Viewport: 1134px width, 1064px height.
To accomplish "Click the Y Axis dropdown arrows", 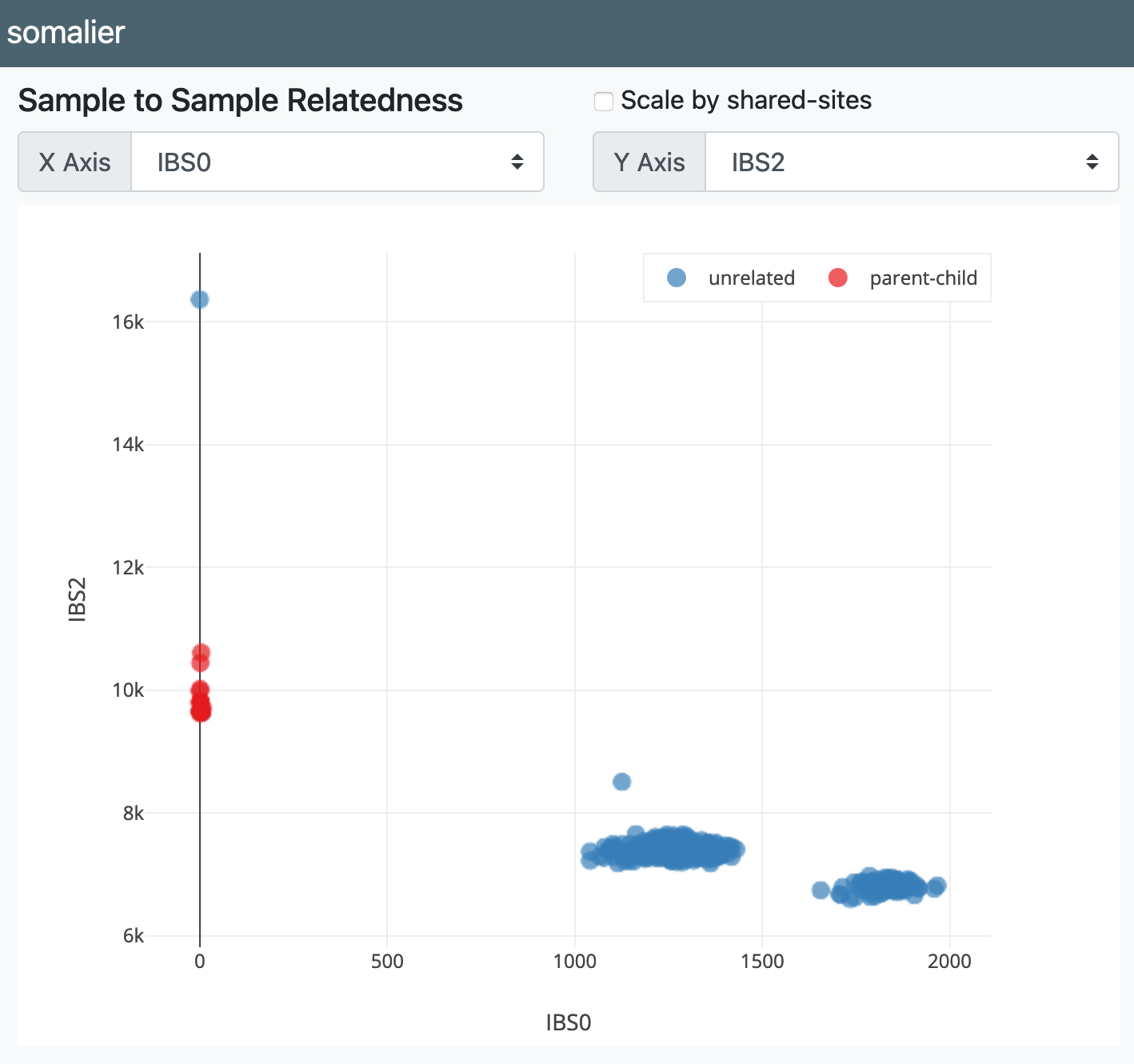I will click(x=1092, y=162).
